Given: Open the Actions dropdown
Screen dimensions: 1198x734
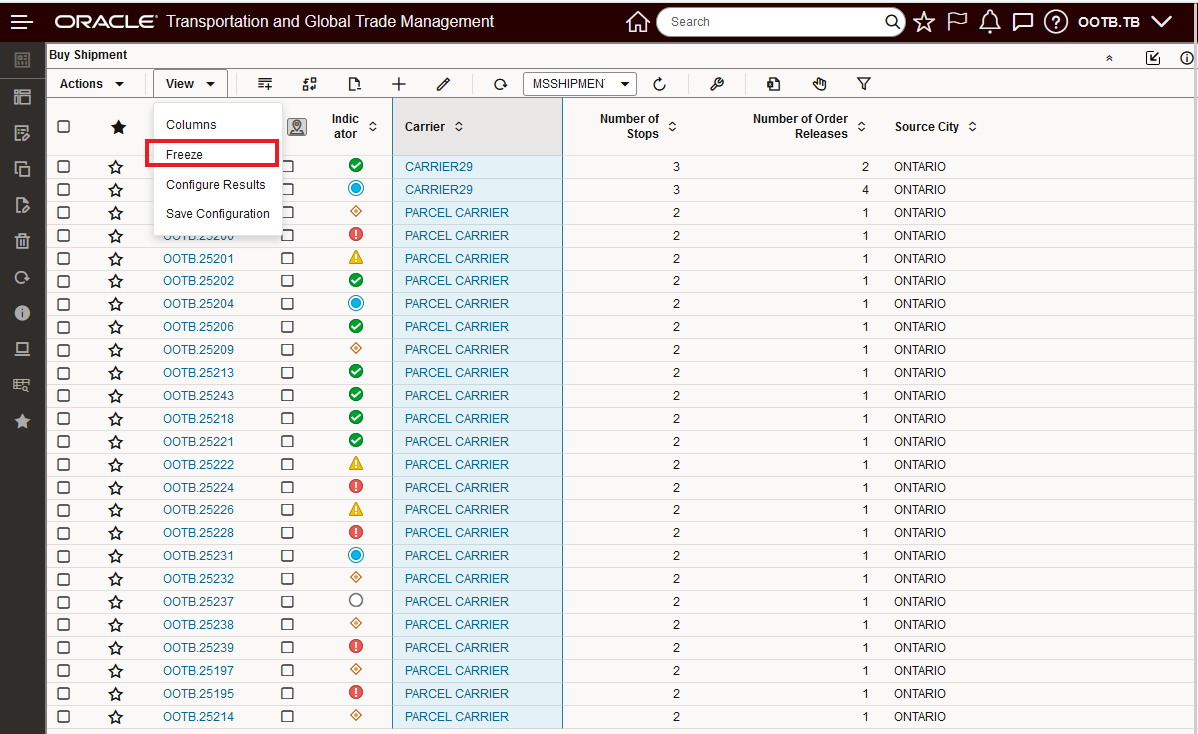Looking at the screenshot, I should point(92,84).
